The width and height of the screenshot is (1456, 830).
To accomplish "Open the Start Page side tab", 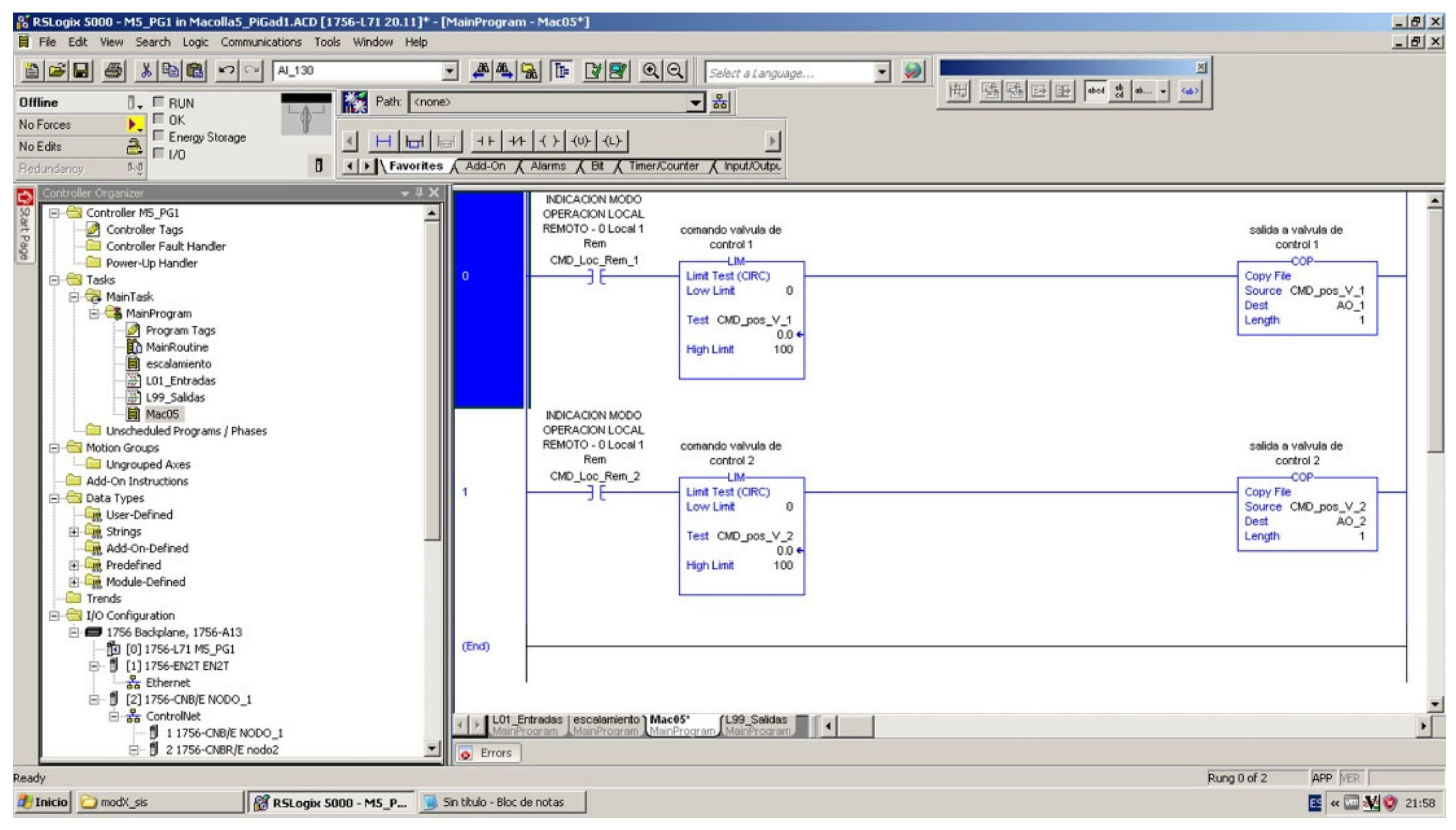I will tap(25, 226).
